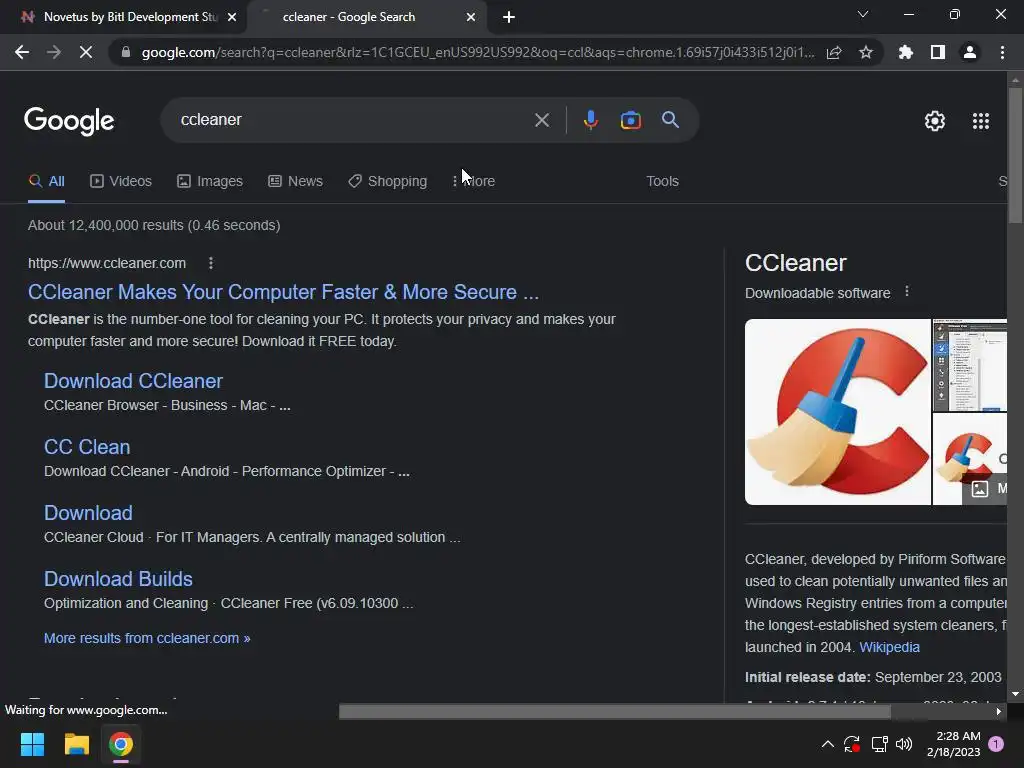Start a voice search with the microphone

pyautogui.click(x=590, y=120)
